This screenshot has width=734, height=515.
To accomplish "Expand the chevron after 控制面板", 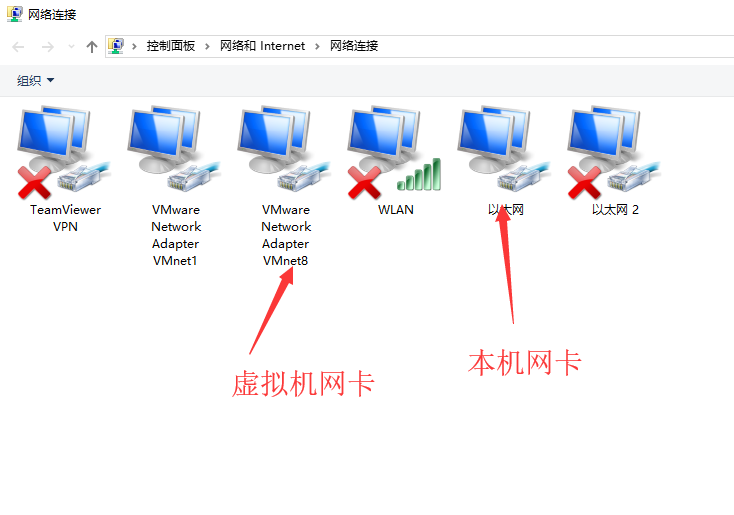I will click(x=207, y=46).
